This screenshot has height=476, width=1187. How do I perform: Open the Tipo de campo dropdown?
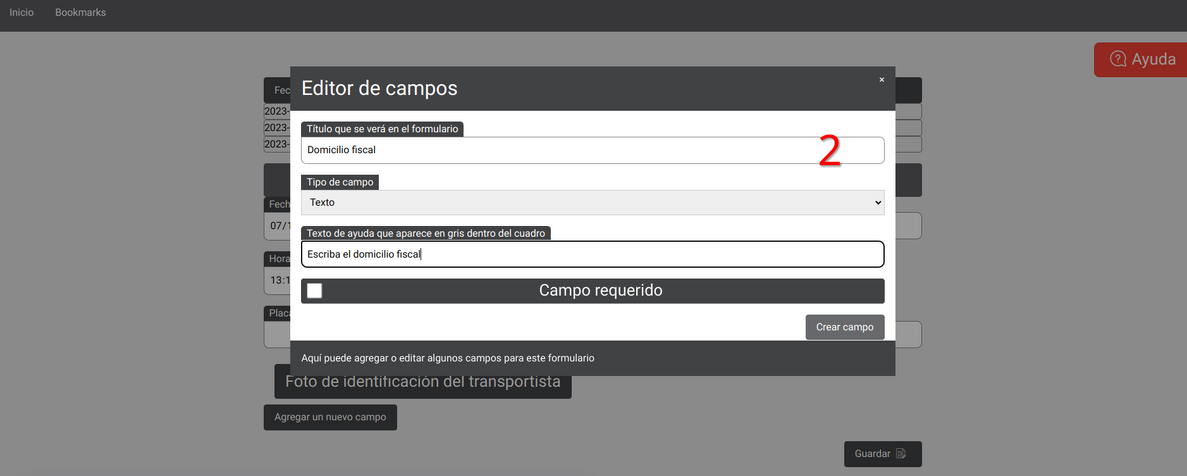592,203
